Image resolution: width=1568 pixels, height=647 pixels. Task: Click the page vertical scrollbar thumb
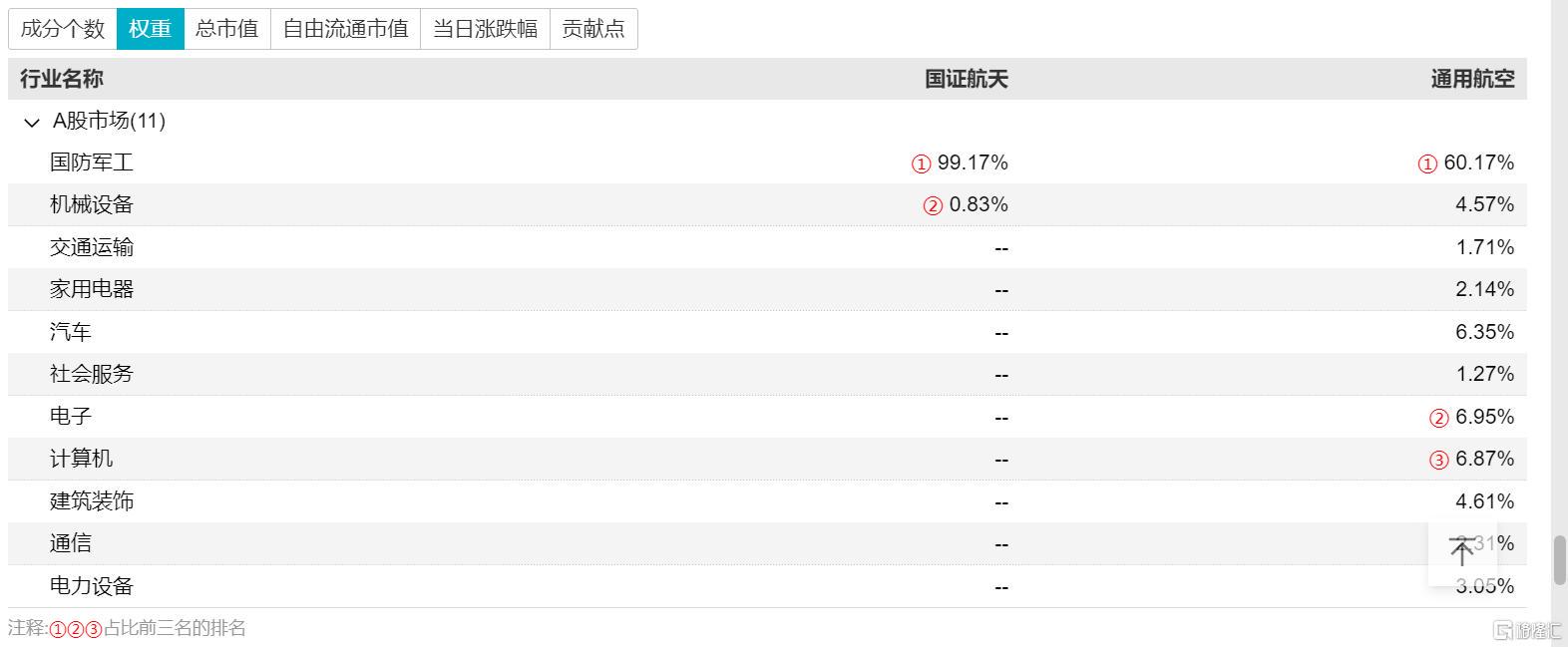(1559, 559)
